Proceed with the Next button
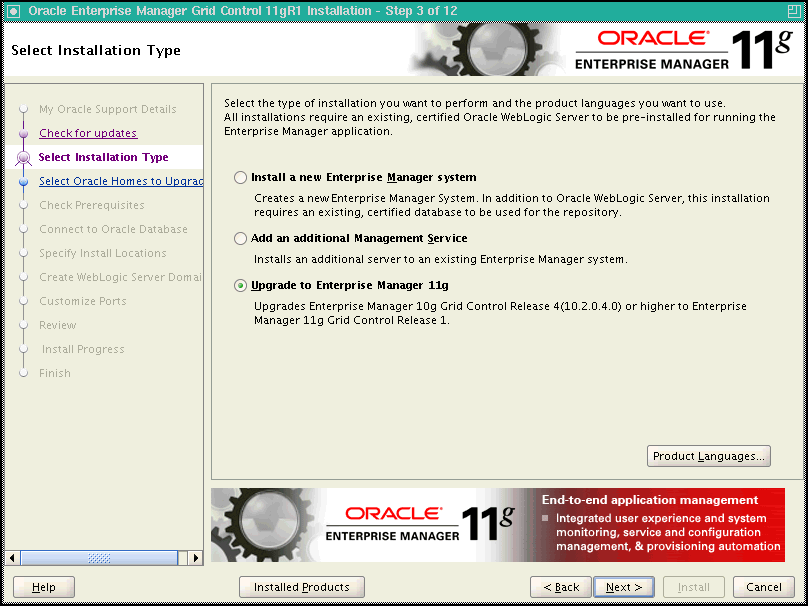 [x=624, y=587]
